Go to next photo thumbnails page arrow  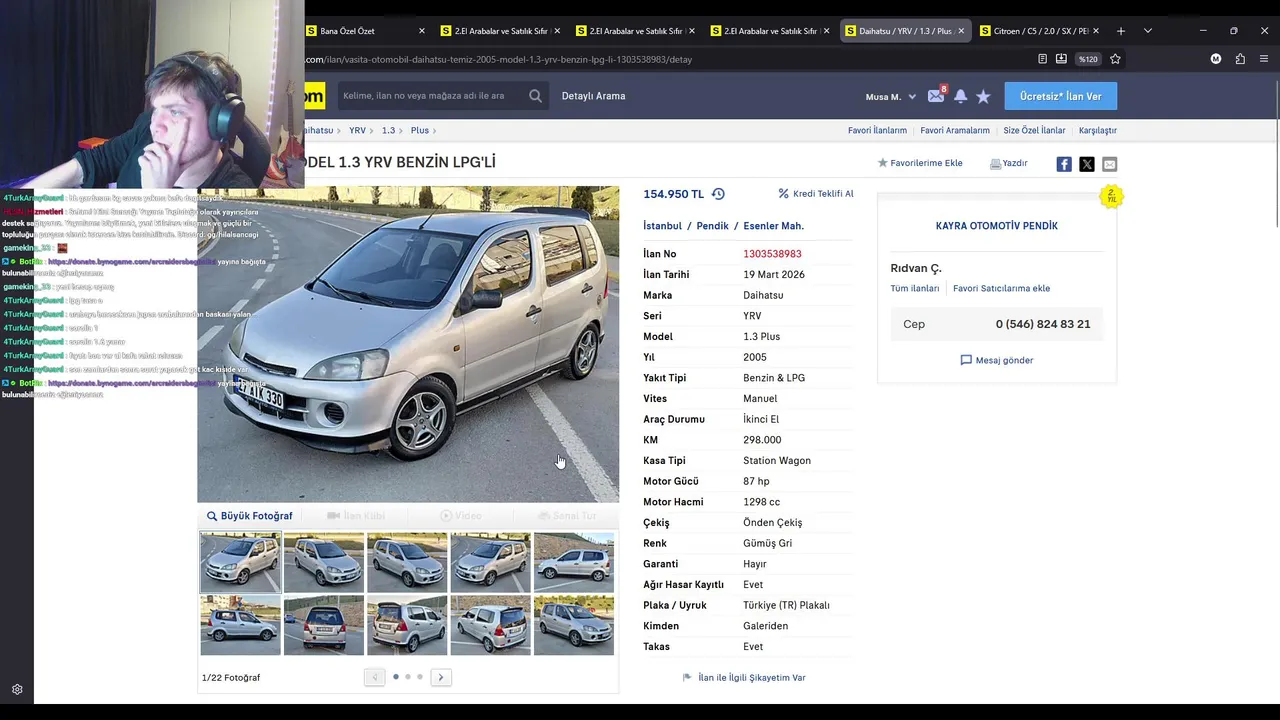pyautogui.click(x=440, y=677)
